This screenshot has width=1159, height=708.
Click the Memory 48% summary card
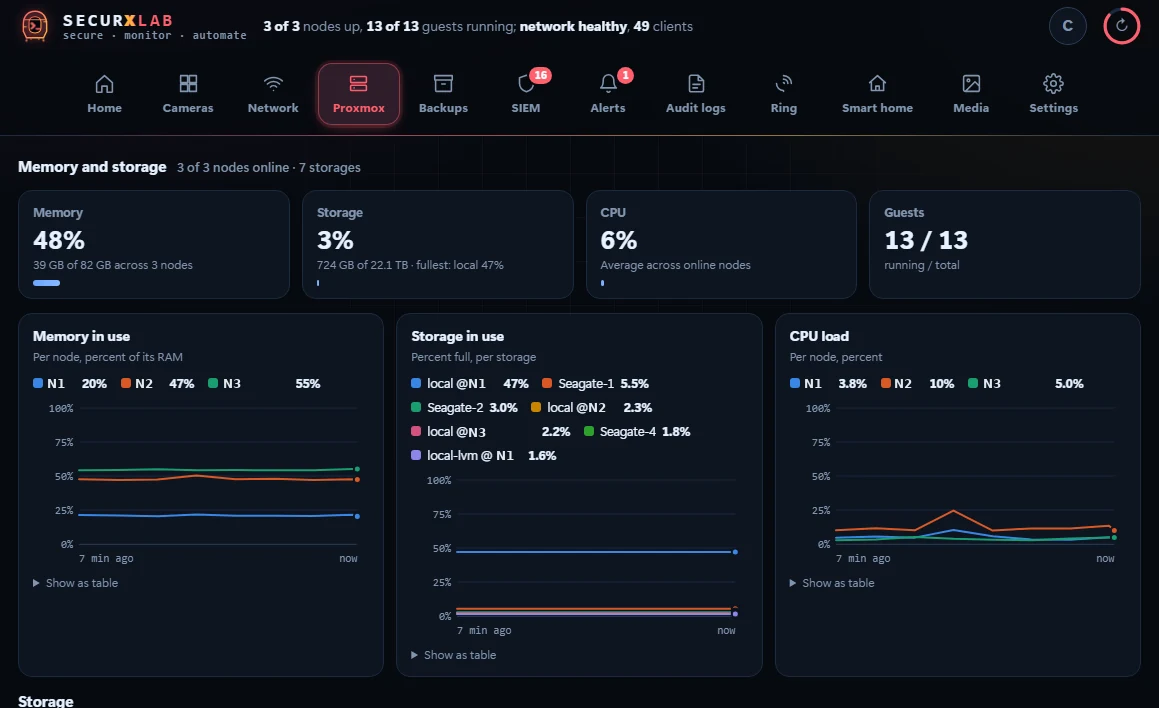(x=154, y=245)
